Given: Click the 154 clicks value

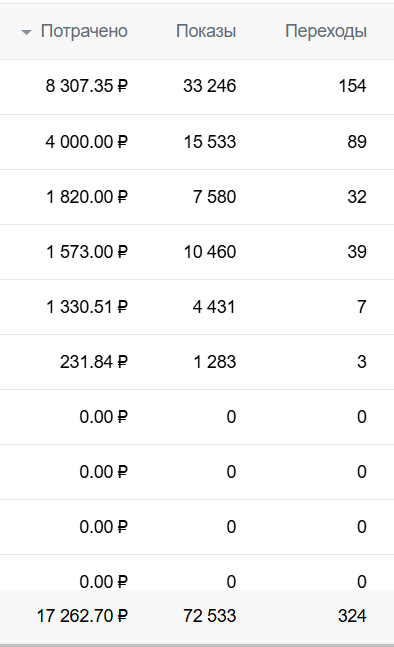Looking at the screenshot, I should [x=352, y=86].
